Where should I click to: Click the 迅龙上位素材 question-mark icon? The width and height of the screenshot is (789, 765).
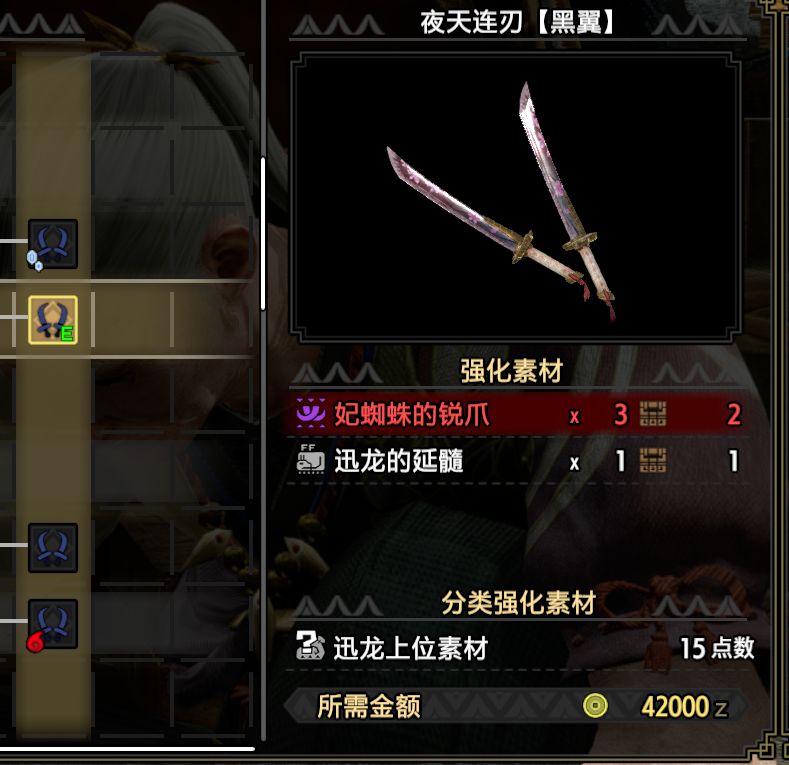[x=310, y=646]
